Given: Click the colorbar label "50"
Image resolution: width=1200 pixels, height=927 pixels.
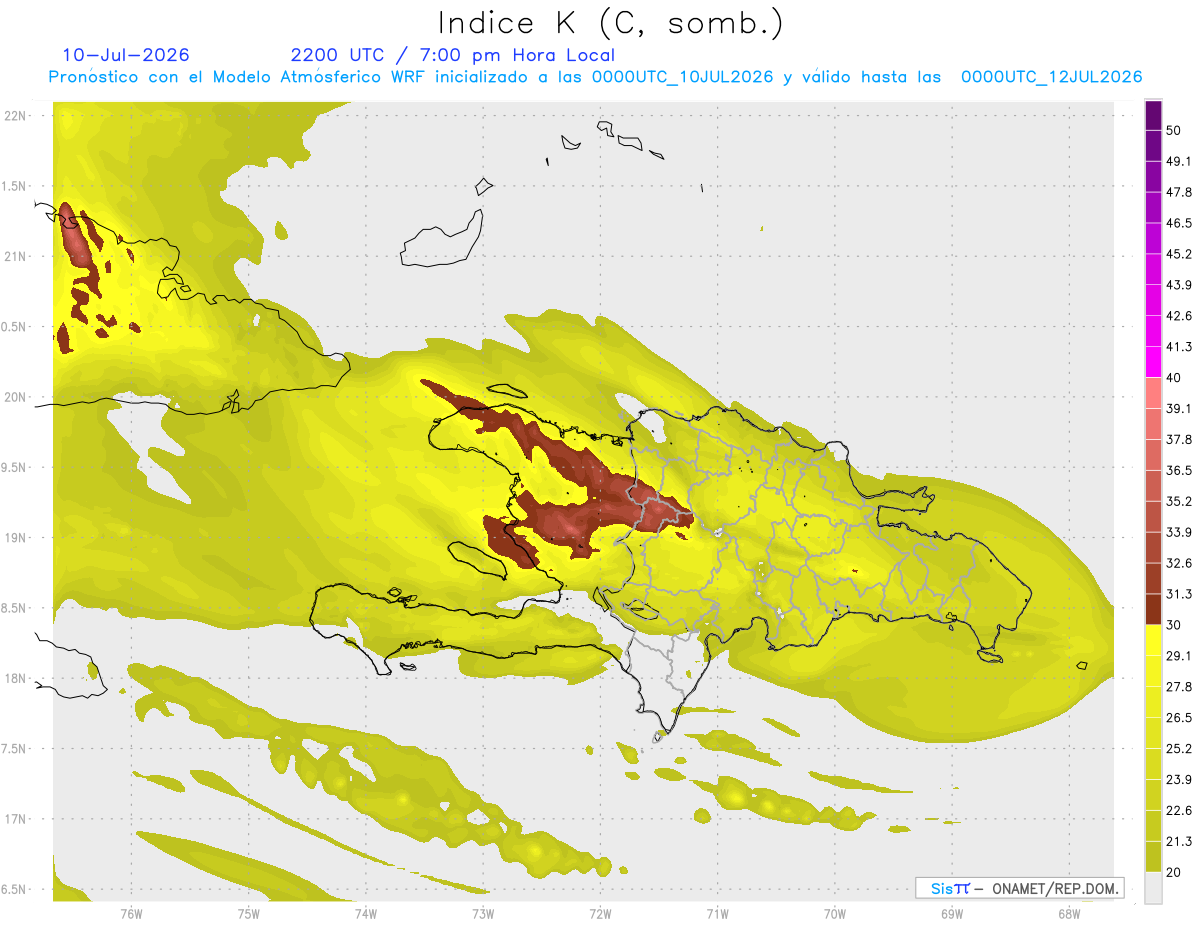Looking at the screenshot, I should 1175,131.
